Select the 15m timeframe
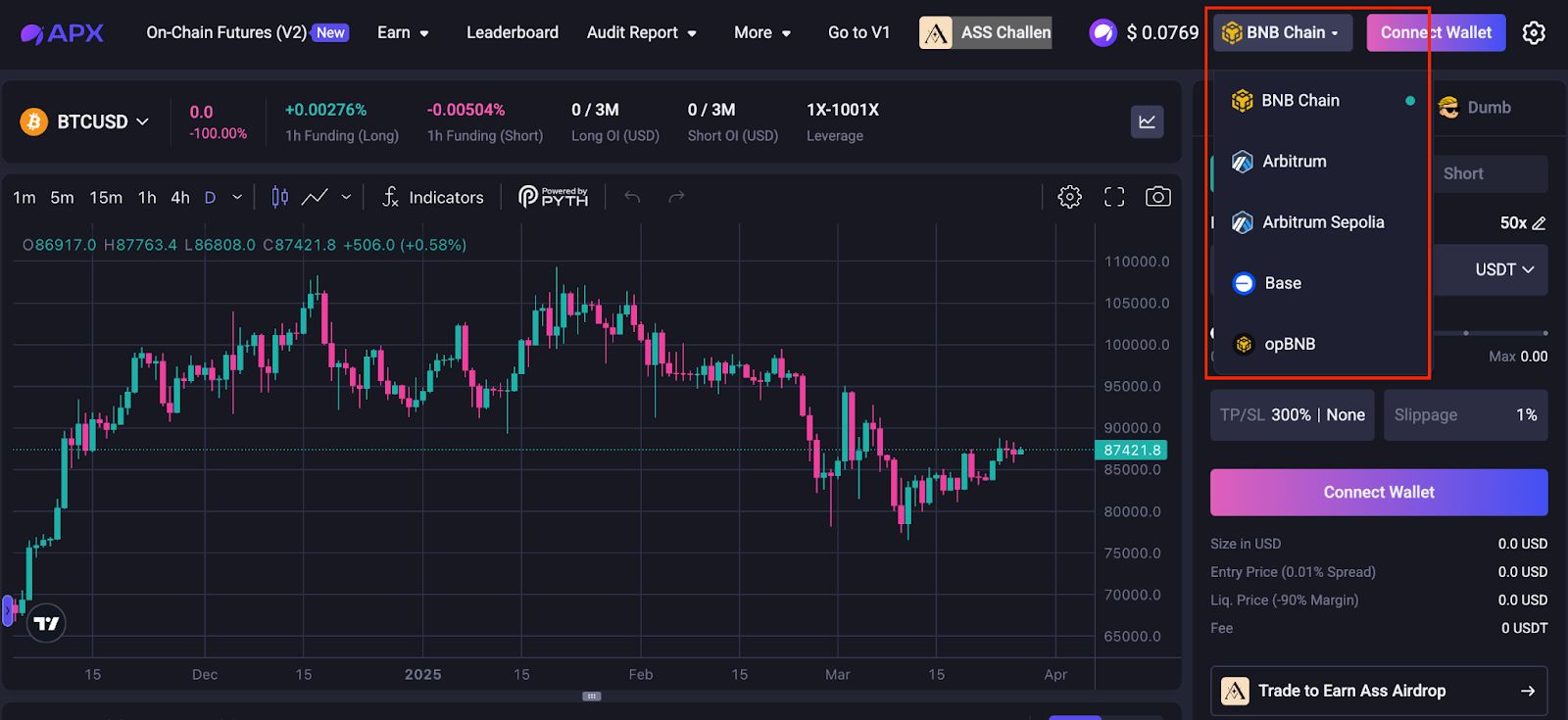The width and height of the screenshot is (1568, 720). (x=106, y=197)
